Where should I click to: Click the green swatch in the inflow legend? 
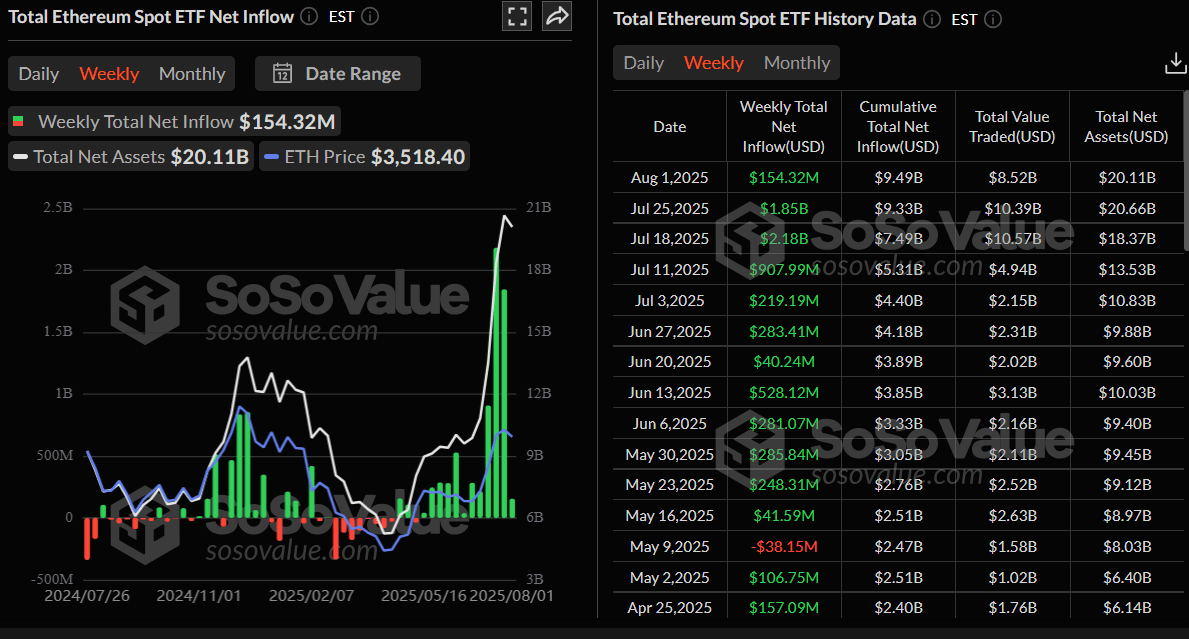(x=19, y=121)
